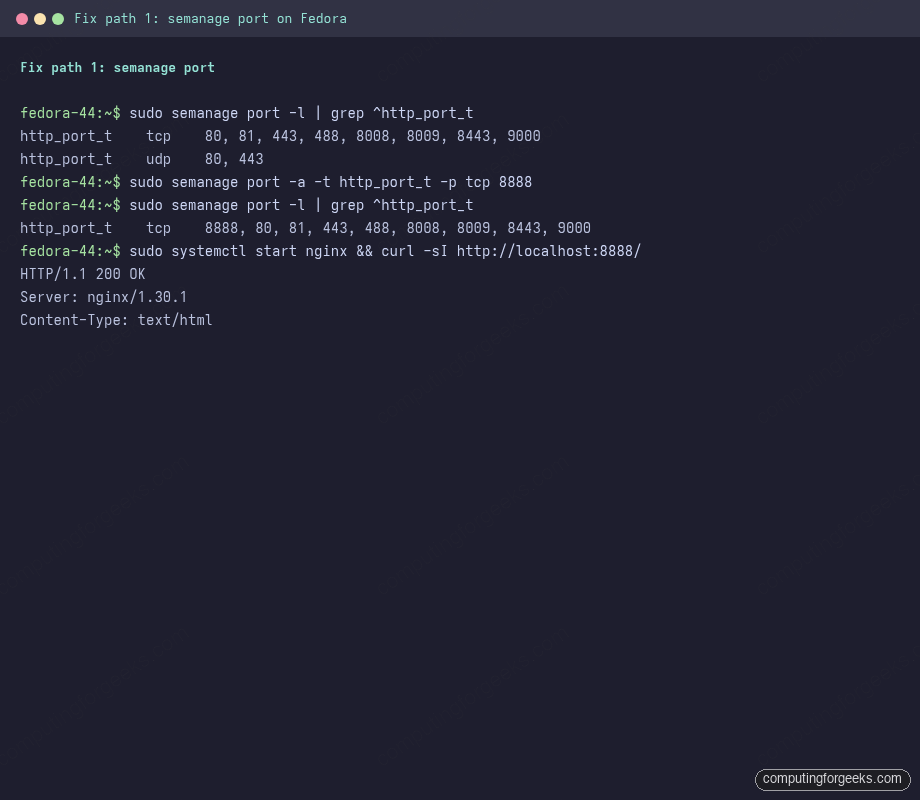Click the green maximize window dot
Viewport: 920px width, 800px height.
(x=58, y=19)
